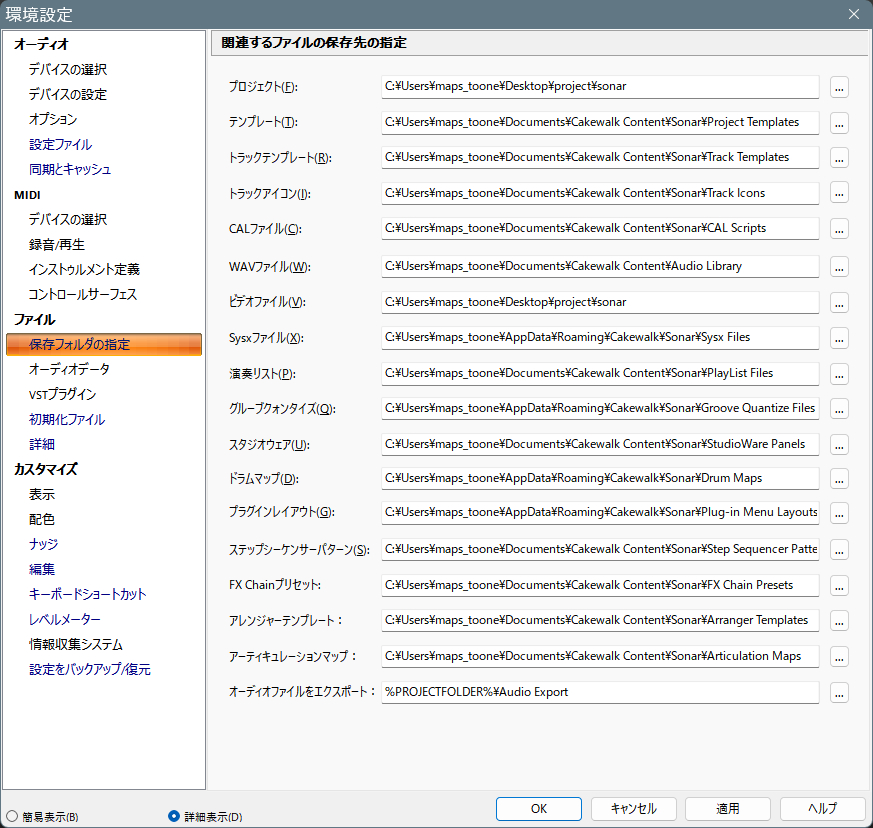Click the FX Chainプリセット path field

click(x=600, y=585)
